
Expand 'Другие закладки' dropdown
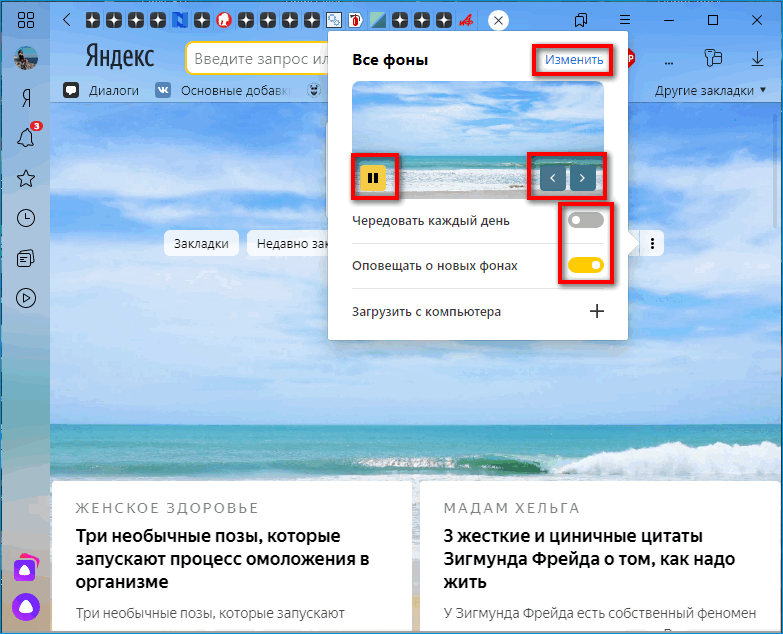tap(710, 90)
